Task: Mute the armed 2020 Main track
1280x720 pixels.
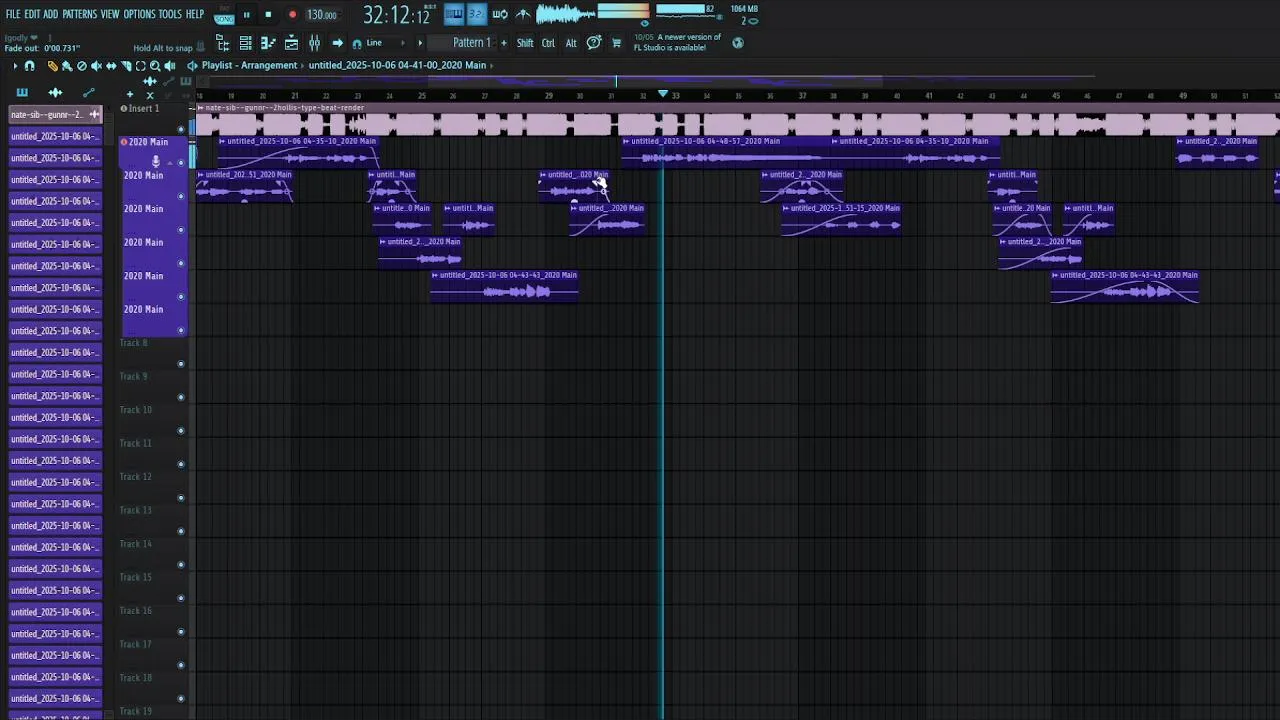Action: 181,163
